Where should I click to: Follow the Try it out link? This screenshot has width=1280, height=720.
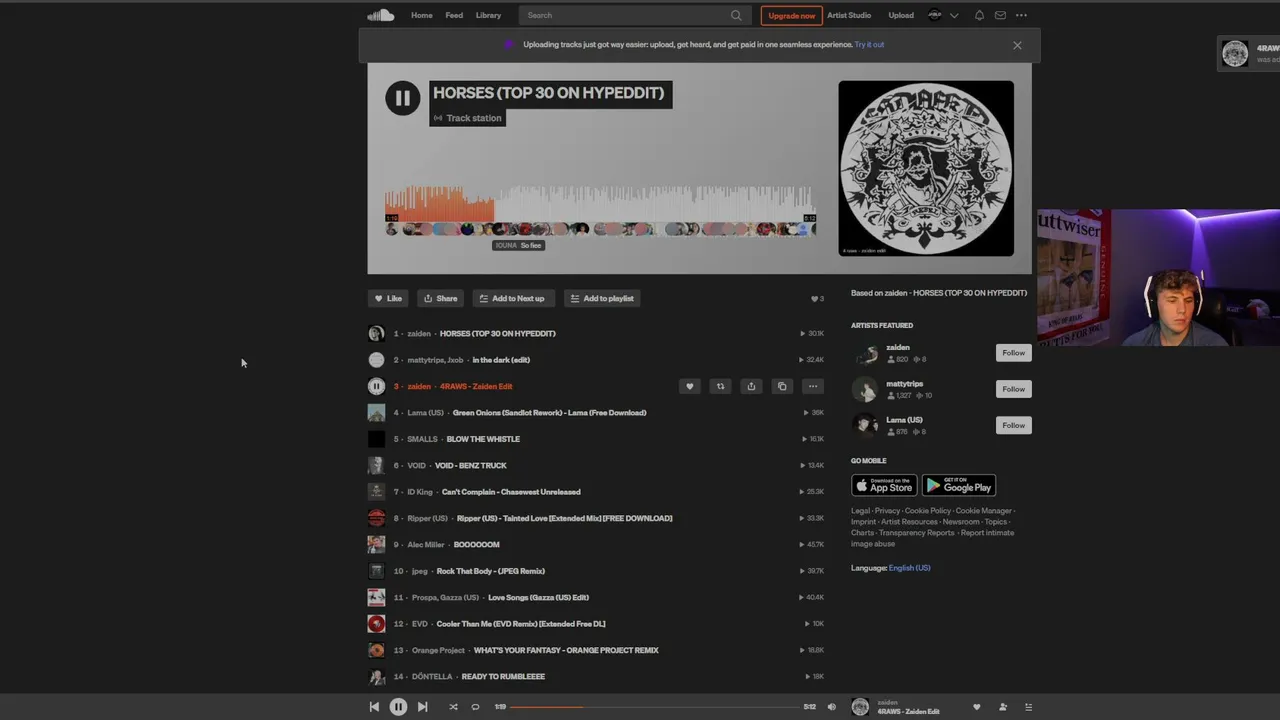[x=869, y=45]
